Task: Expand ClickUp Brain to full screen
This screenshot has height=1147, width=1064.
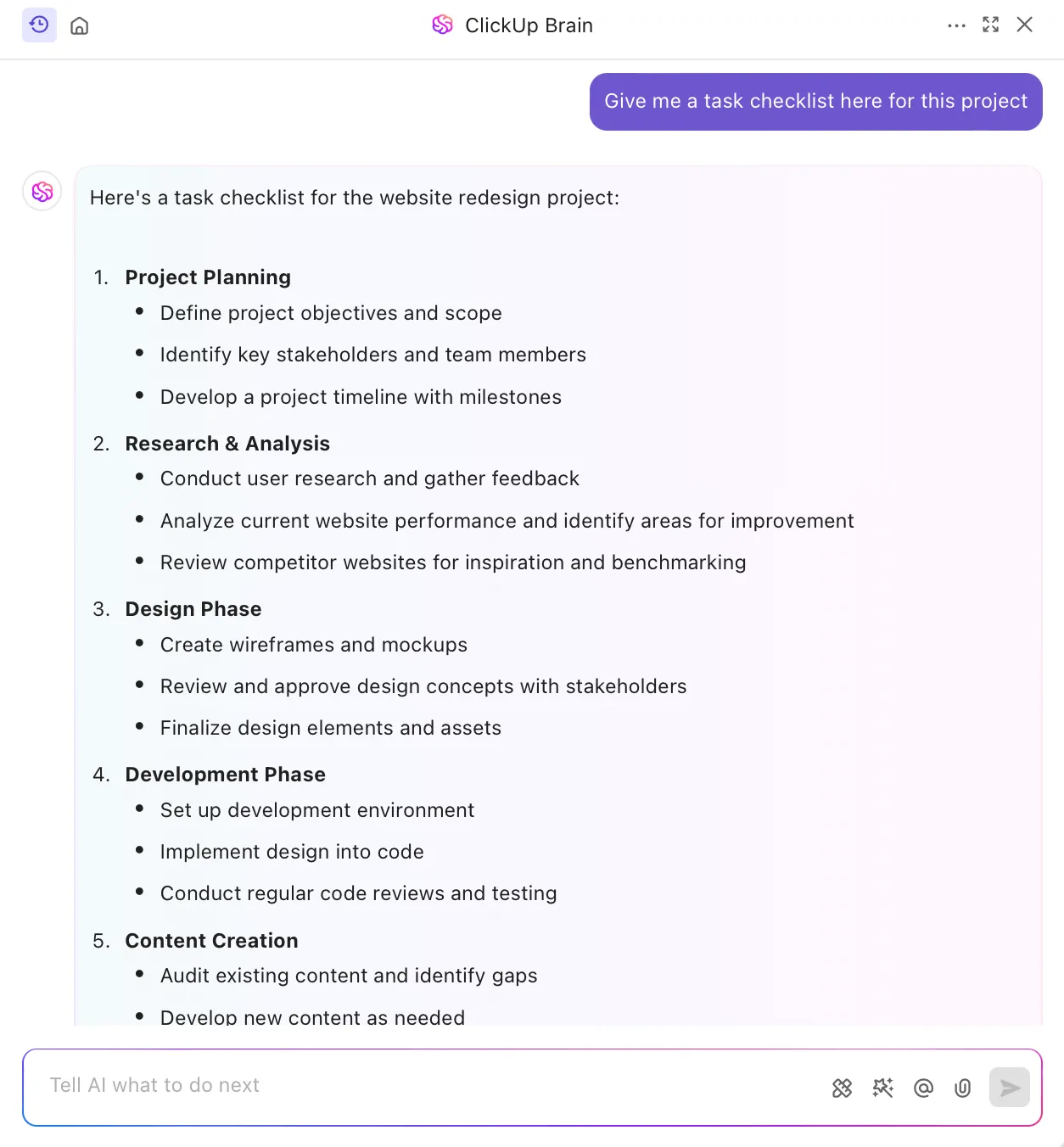Action: coord(990,25)
